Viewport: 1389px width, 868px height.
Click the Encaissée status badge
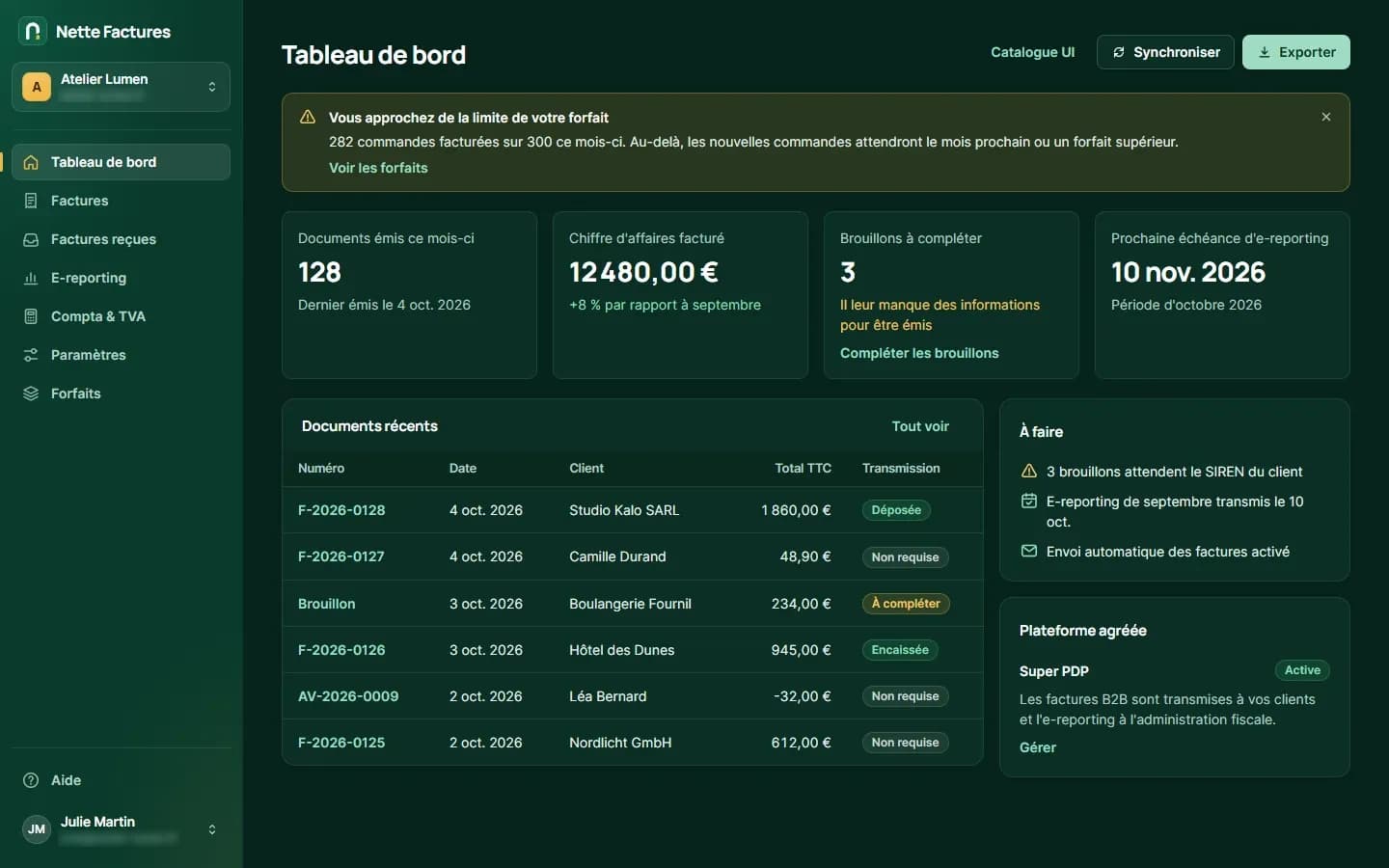(x=900, y=650)
